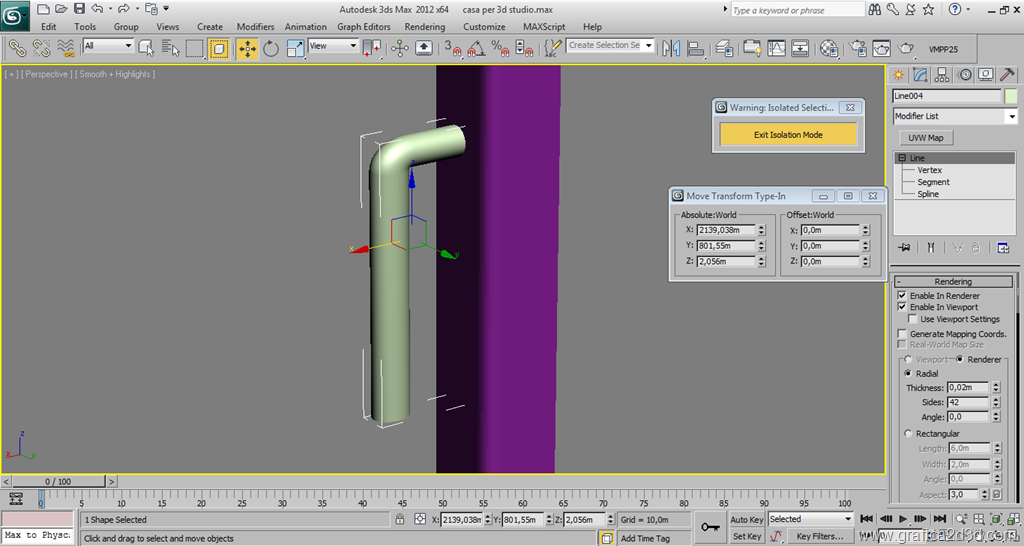The width and height of the screenshot is (1024, 546).
Task: Uncheck Enable In Renderer checkbox
Action: 902,296
